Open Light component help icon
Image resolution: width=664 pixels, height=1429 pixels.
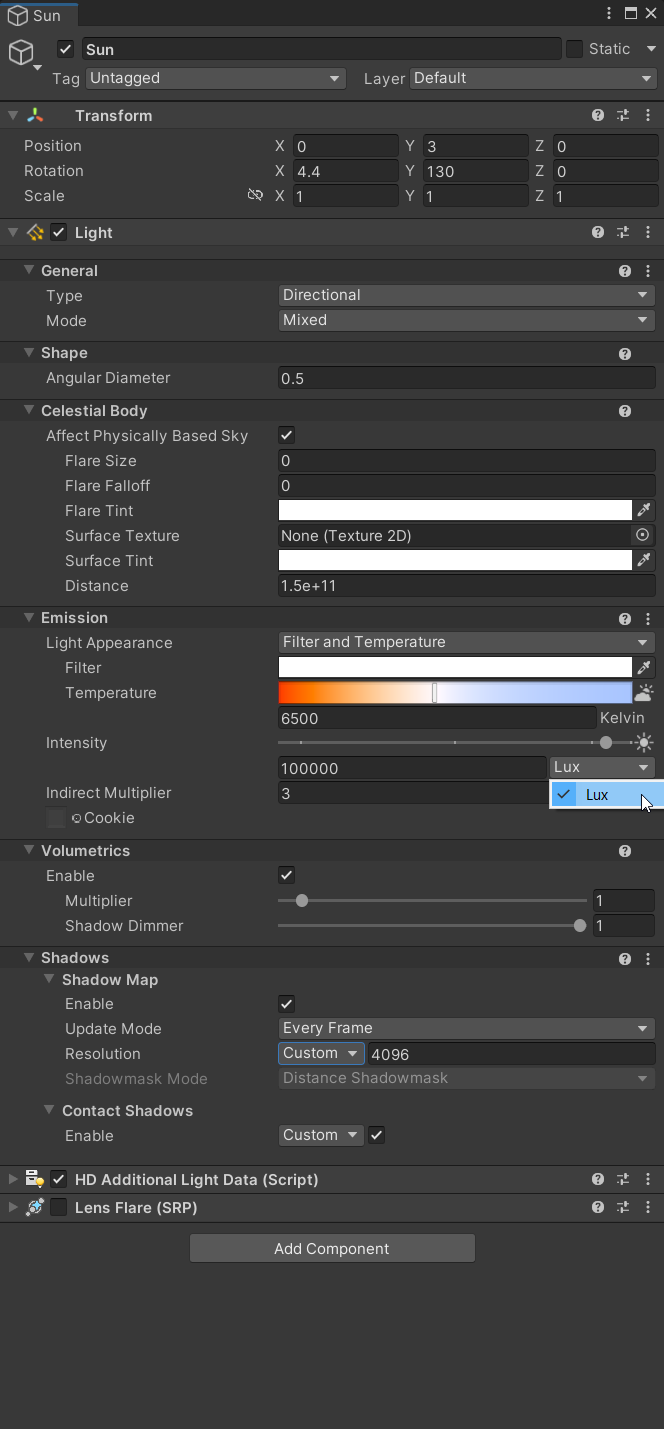598,233
